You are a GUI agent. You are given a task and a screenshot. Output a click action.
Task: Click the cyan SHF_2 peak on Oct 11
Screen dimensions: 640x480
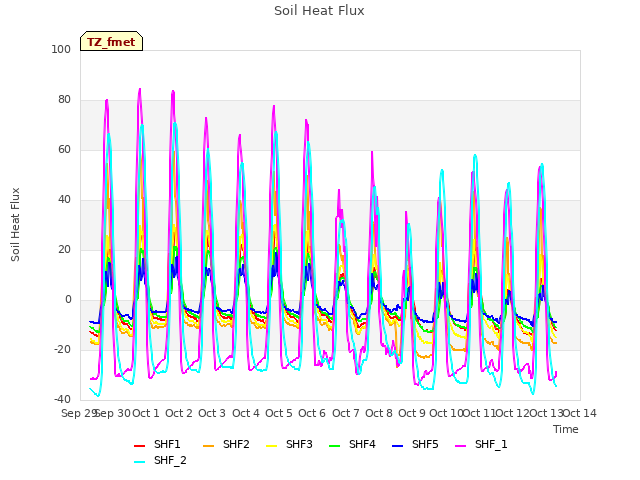[x=475, y=155]
